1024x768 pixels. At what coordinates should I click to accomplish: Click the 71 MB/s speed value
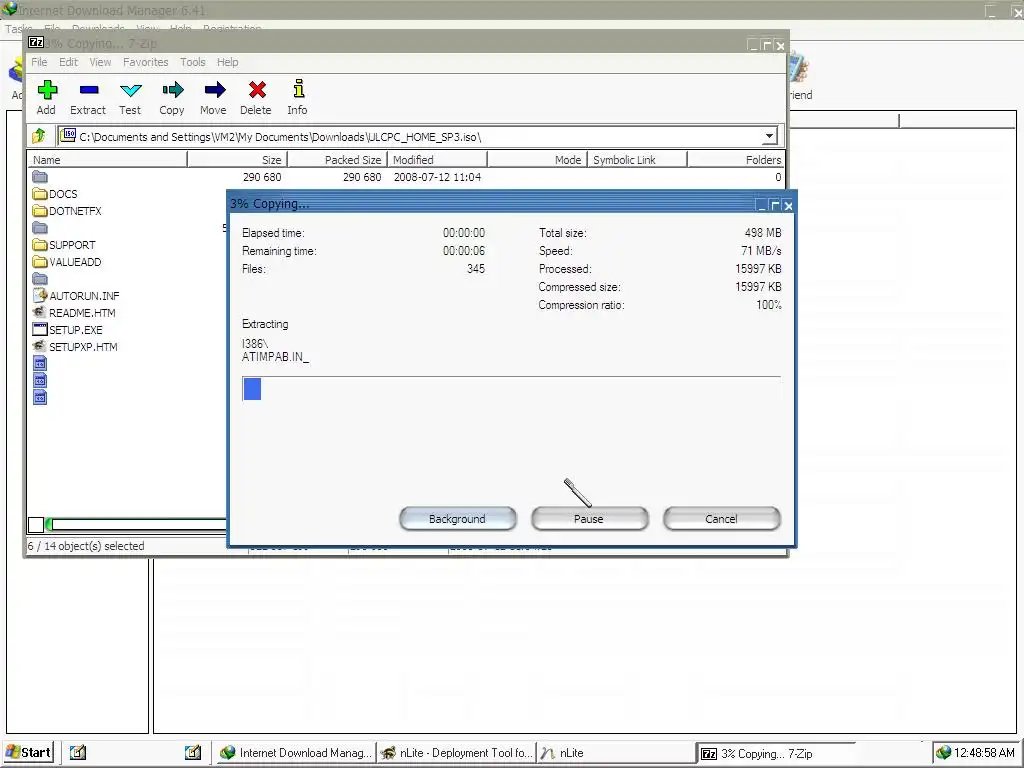coord(761,251)
